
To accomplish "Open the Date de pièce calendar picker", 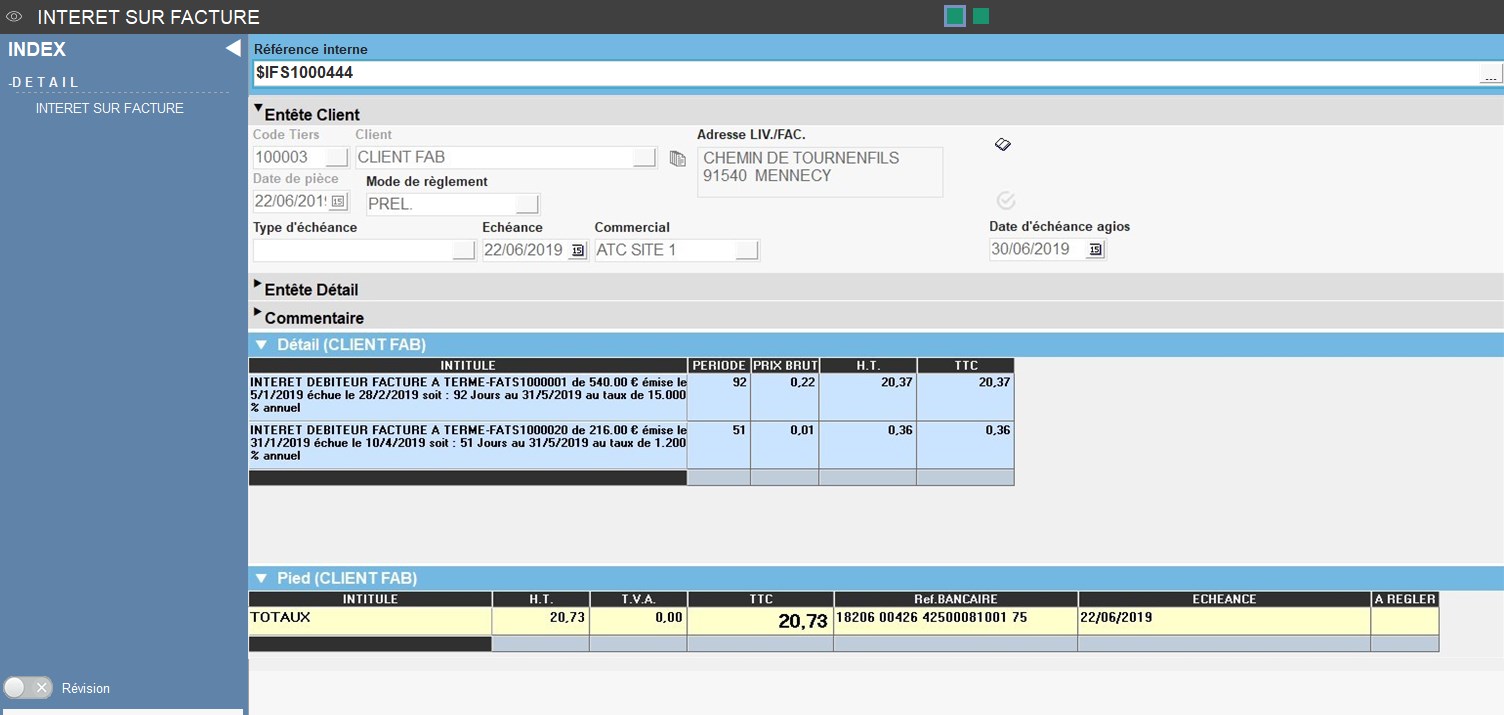I will point(338,202).
